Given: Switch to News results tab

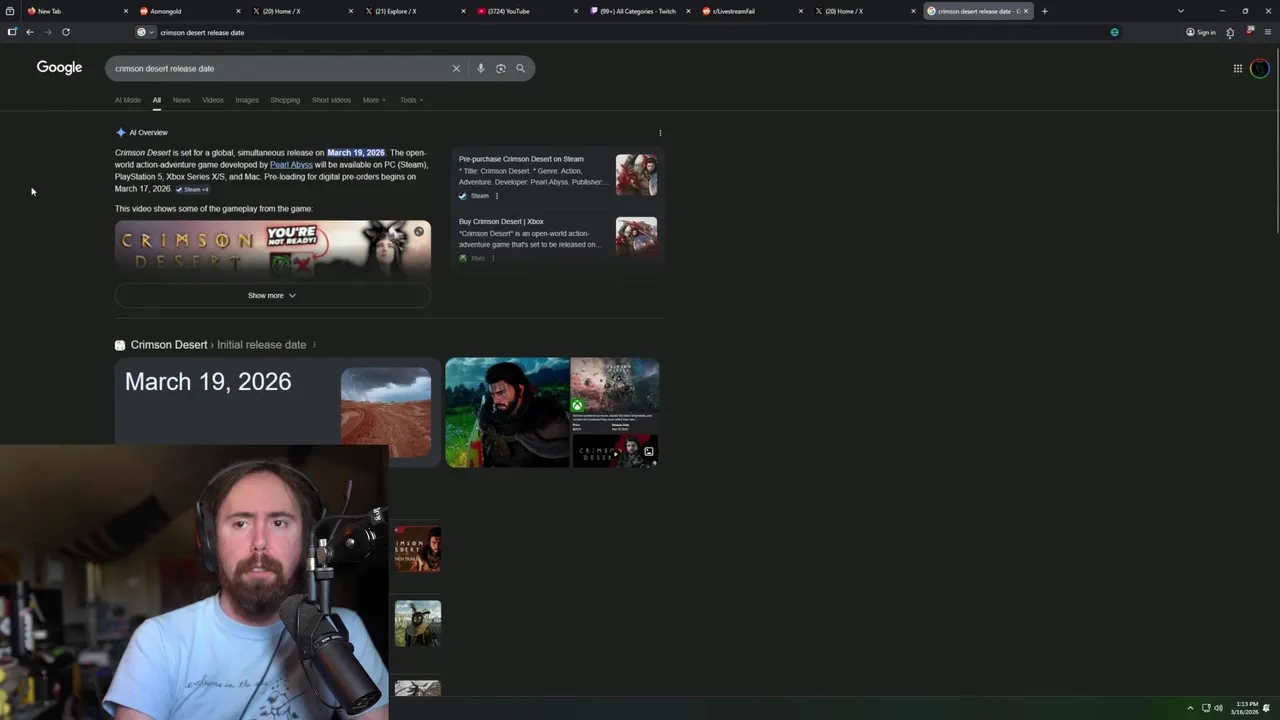Looking at the screenshot, I should pos(181,100).
